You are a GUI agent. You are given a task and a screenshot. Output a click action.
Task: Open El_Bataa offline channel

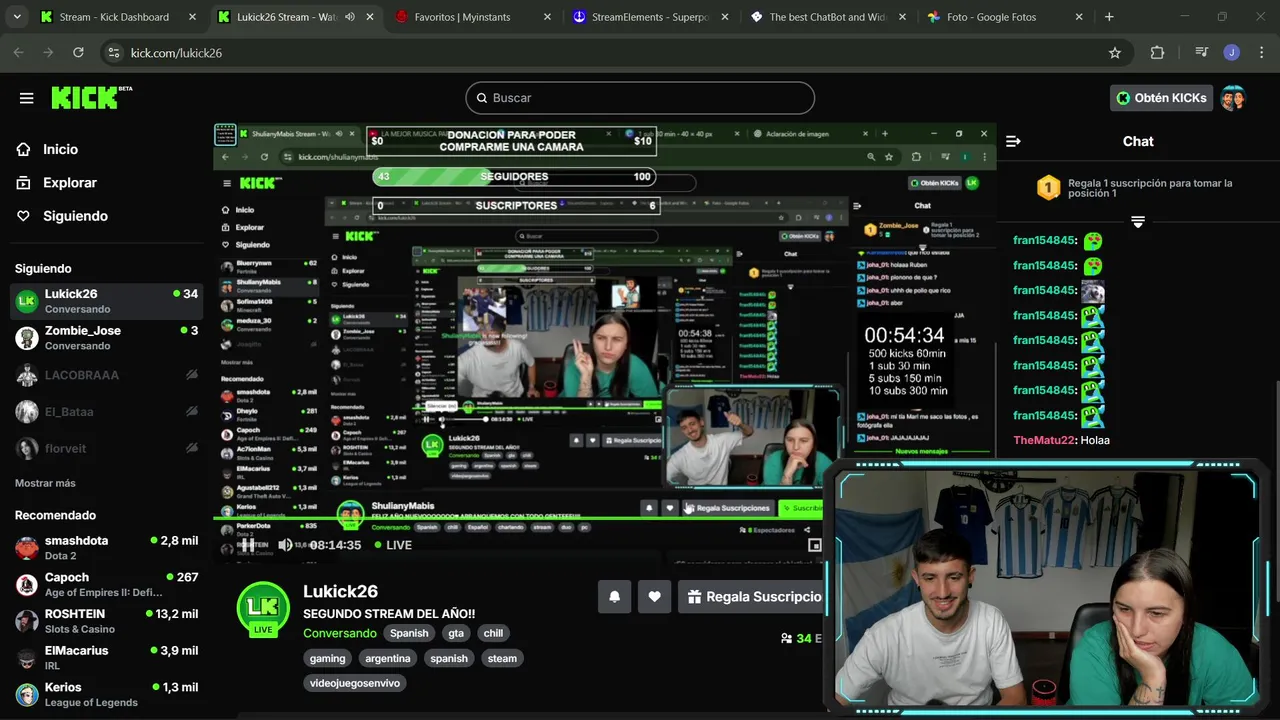click(106, 412)
